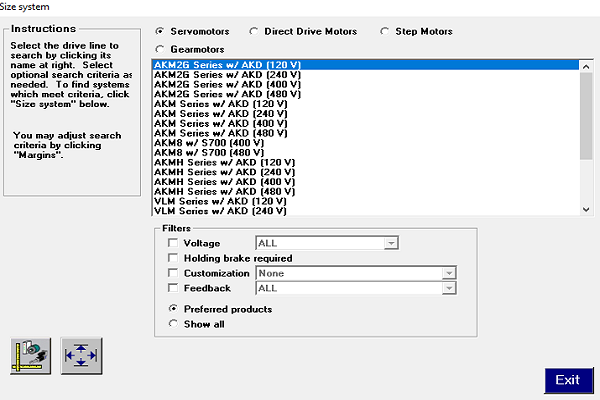
Task: Open Margins with the blue arrows icon
Action: [81, 356]
